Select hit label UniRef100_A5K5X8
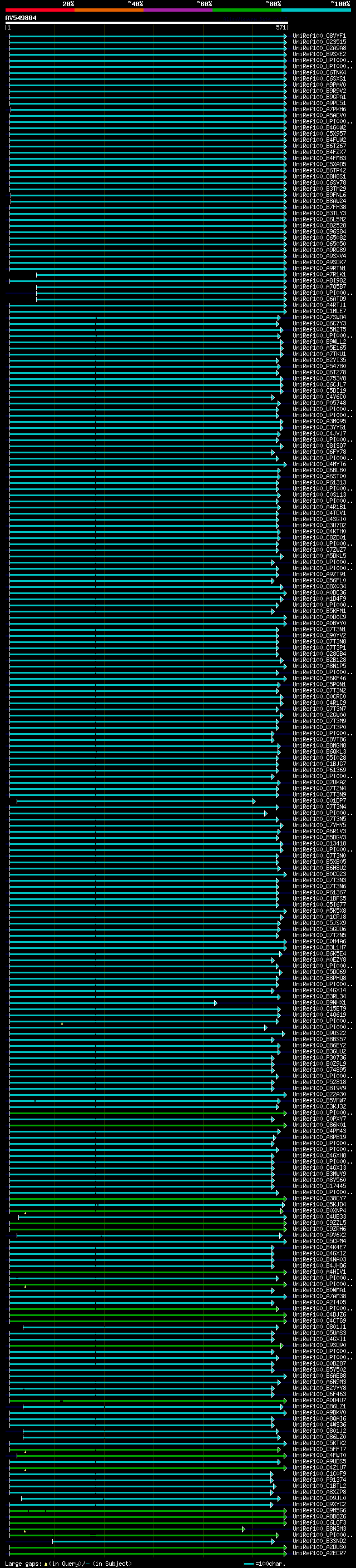Screen dimensions: 356x1568 [x=319, y=911]
